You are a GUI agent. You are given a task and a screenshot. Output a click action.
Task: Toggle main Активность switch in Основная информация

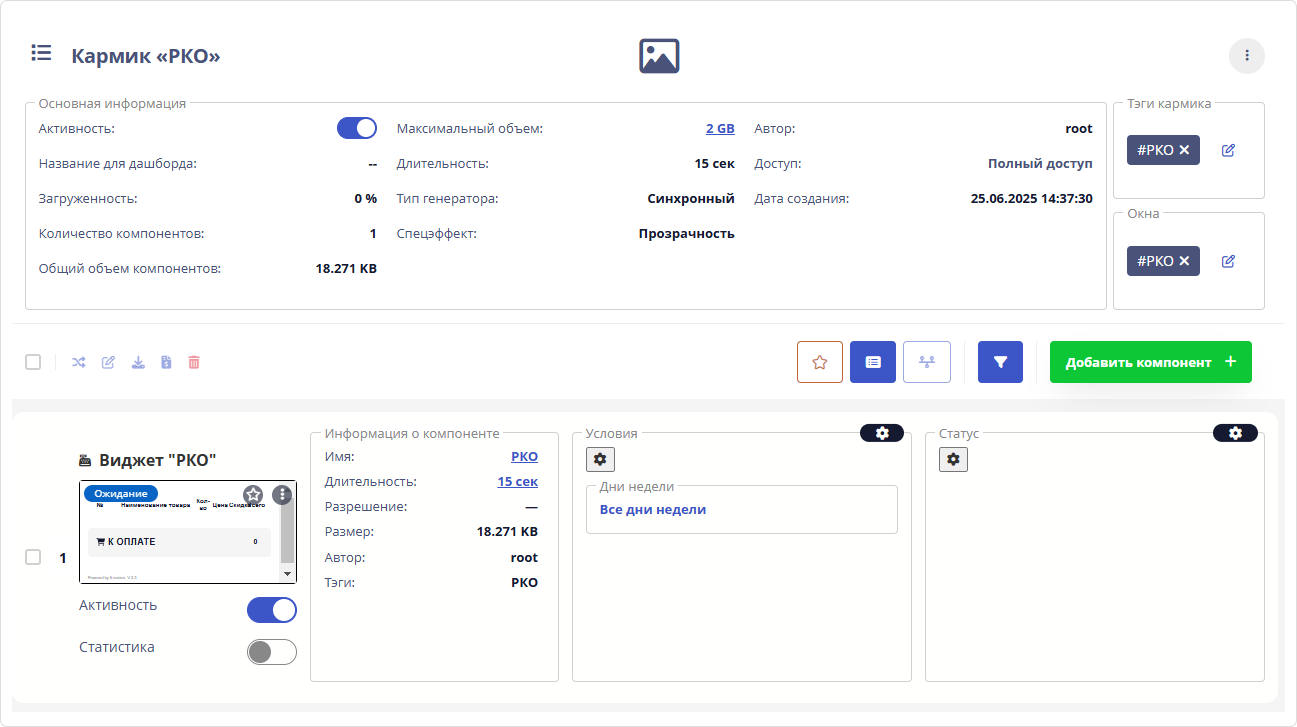[357, 128]
